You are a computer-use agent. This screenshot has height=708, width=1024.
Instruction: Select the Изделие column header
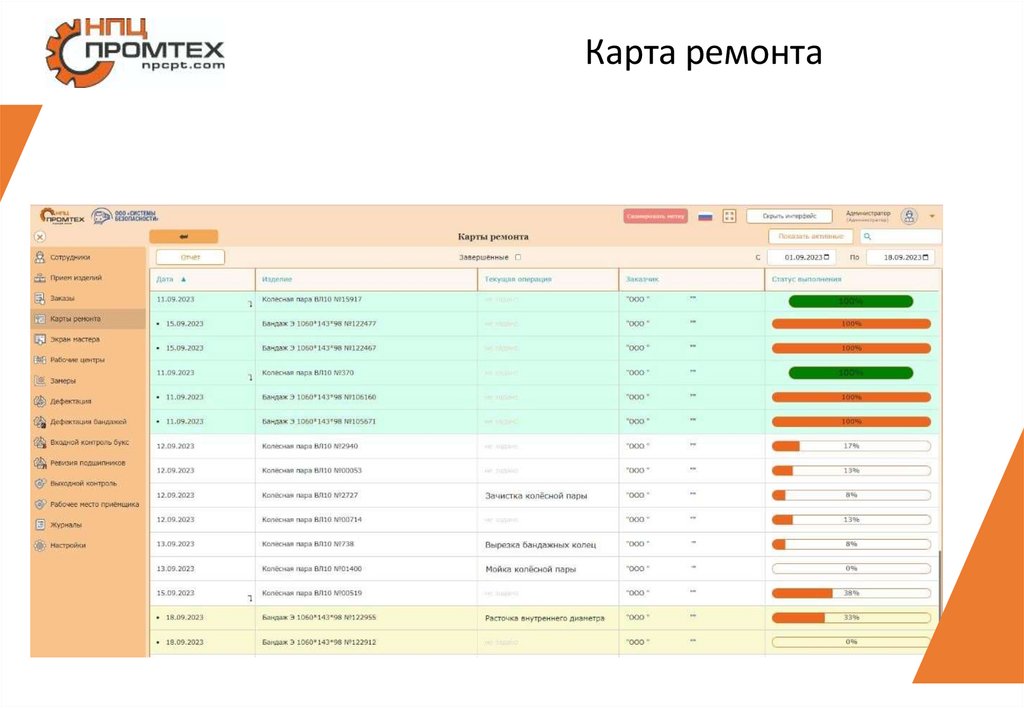[x=277, y=279]
